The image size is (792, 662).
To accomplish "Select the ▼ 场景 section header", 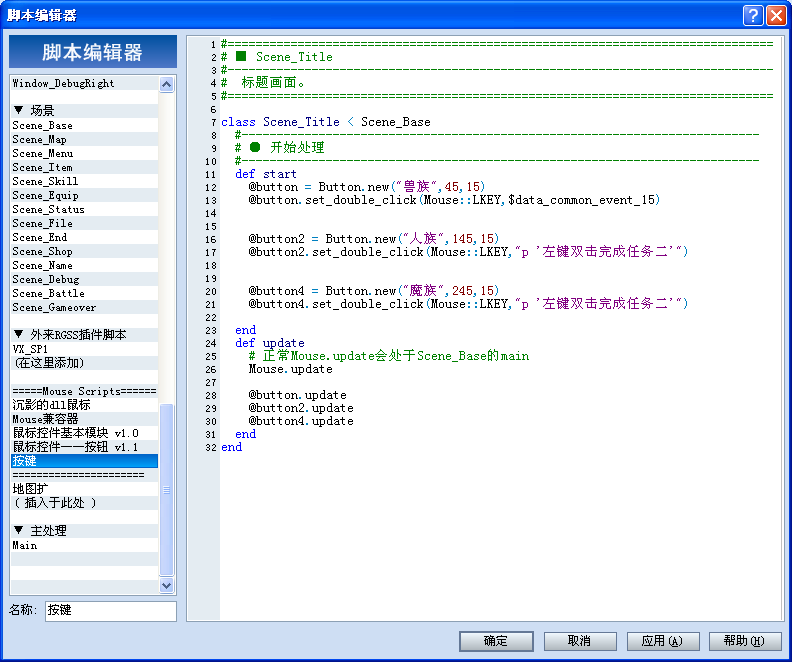I will pyautogui.click(x=84, y=111).
